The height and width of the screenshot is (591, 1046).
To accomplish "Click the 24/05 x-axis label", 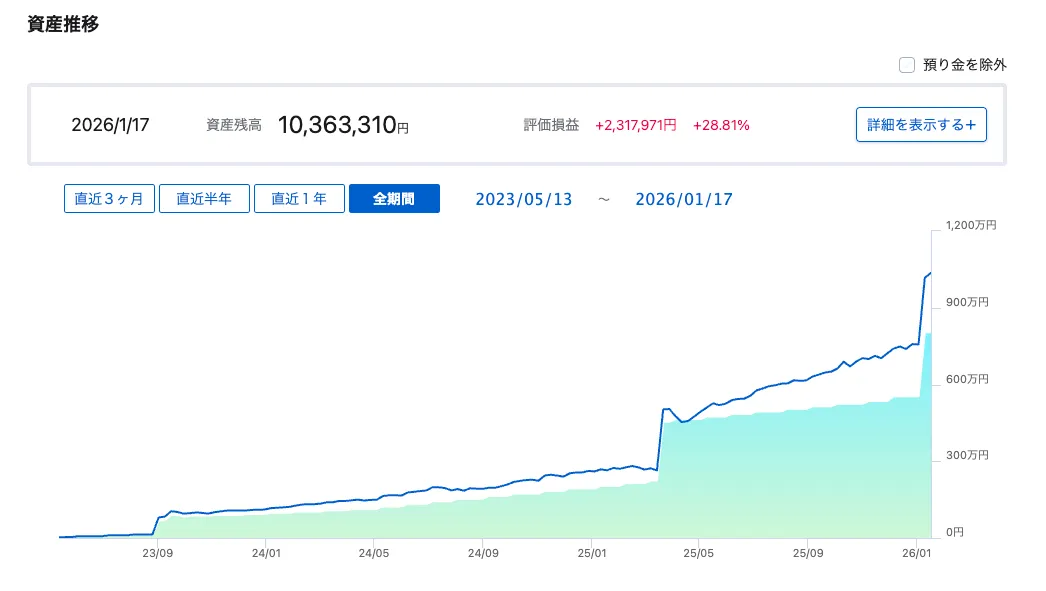I will (x=374, y=552).
